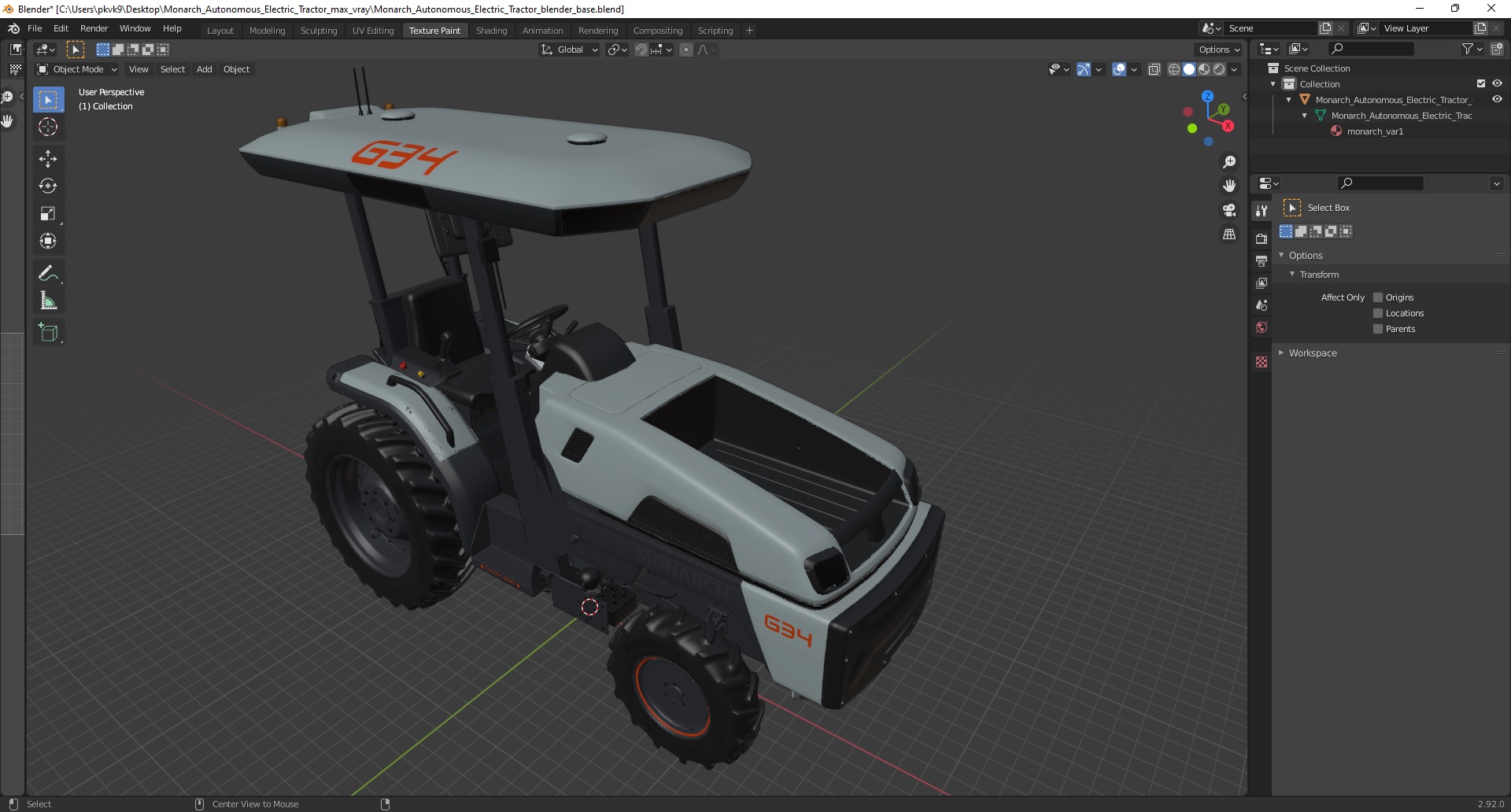Click the X axis on the navigation gizmo
Image resolution: width=1511 pixels, height=812 pixels.
tap(1228, 126)
